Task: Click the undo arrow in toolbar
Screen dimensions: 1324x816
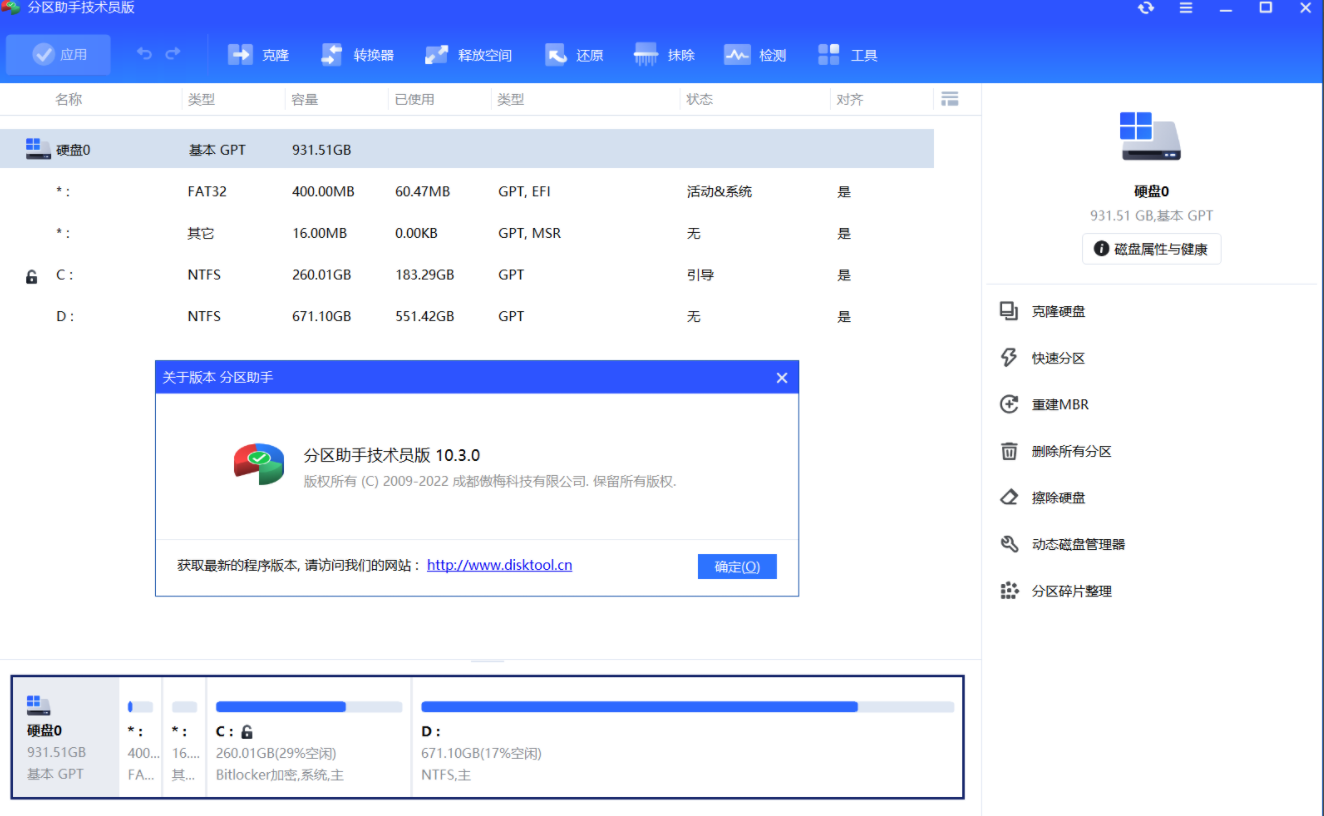Action: point(145,54)
